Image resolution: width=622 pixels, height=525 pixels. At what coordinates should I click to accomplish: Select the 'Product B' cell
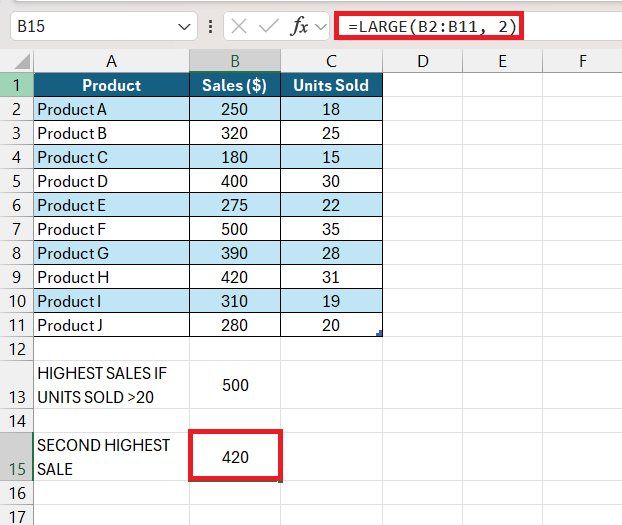coord(111,133)
